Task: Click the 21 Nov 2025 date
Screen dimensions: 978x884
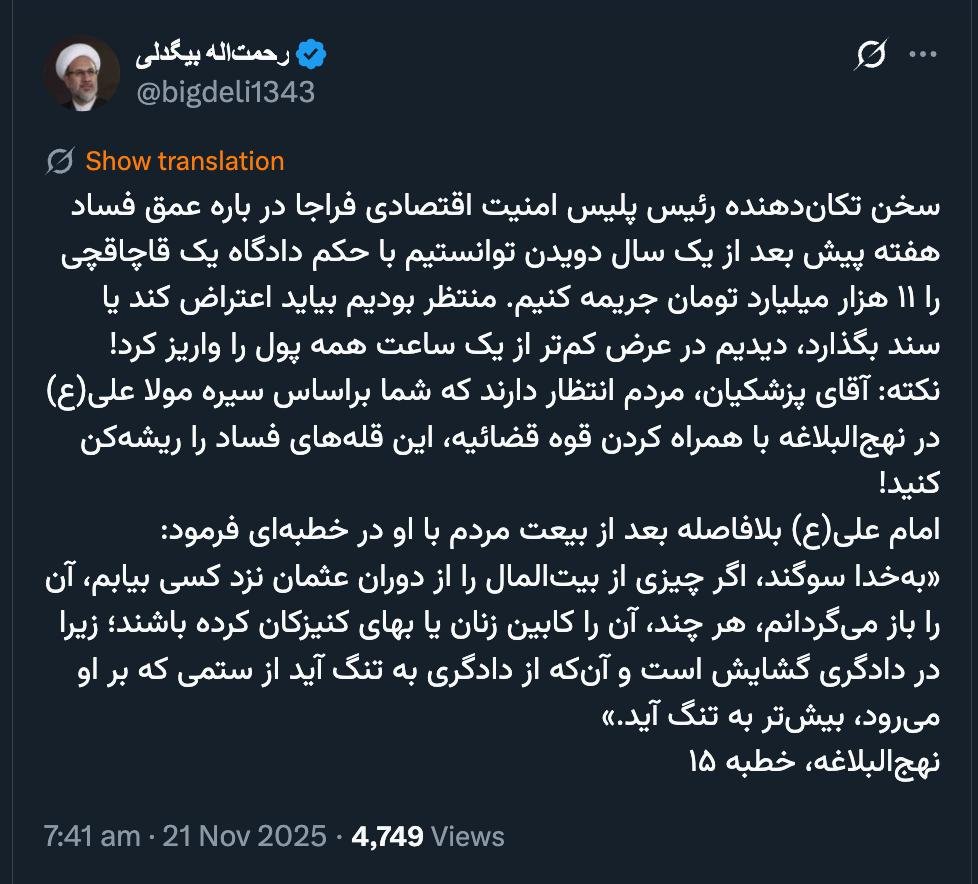Action: (x=243, y=836)
